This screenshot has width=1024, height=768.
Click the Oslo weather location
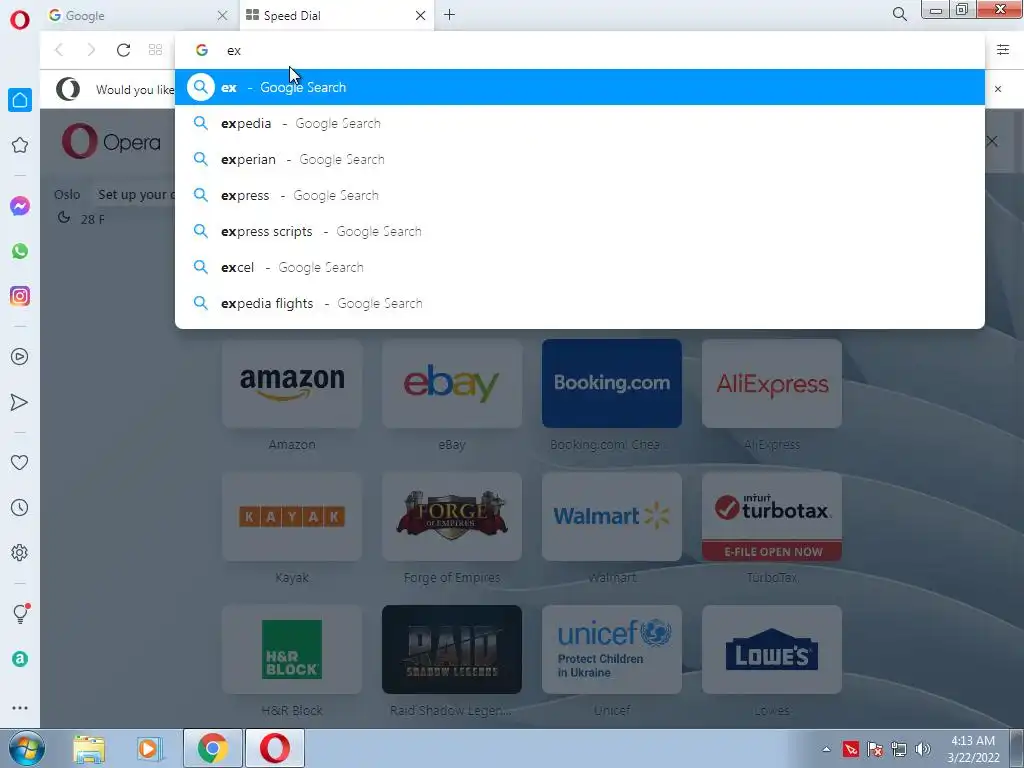tap(67, 194)
